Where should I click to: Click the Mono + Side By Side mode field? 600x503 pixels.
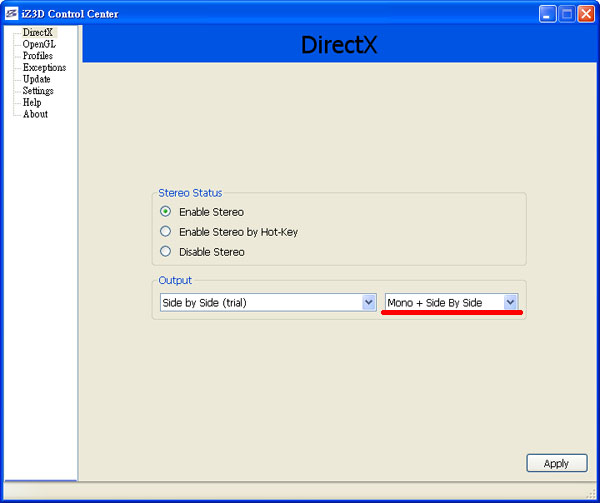coord(452,303)
